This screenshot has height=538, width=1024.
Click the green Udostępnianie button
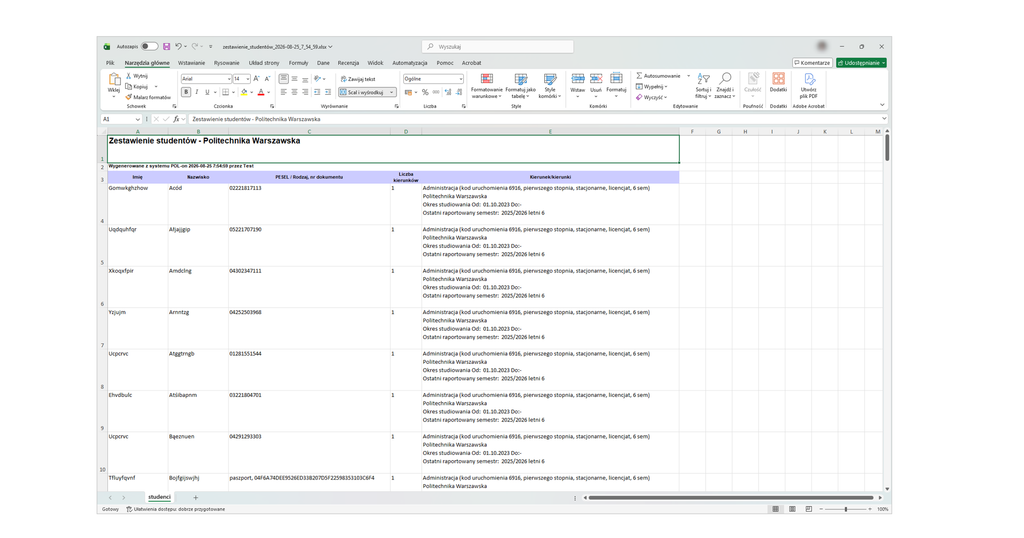[x=861, y=63]
